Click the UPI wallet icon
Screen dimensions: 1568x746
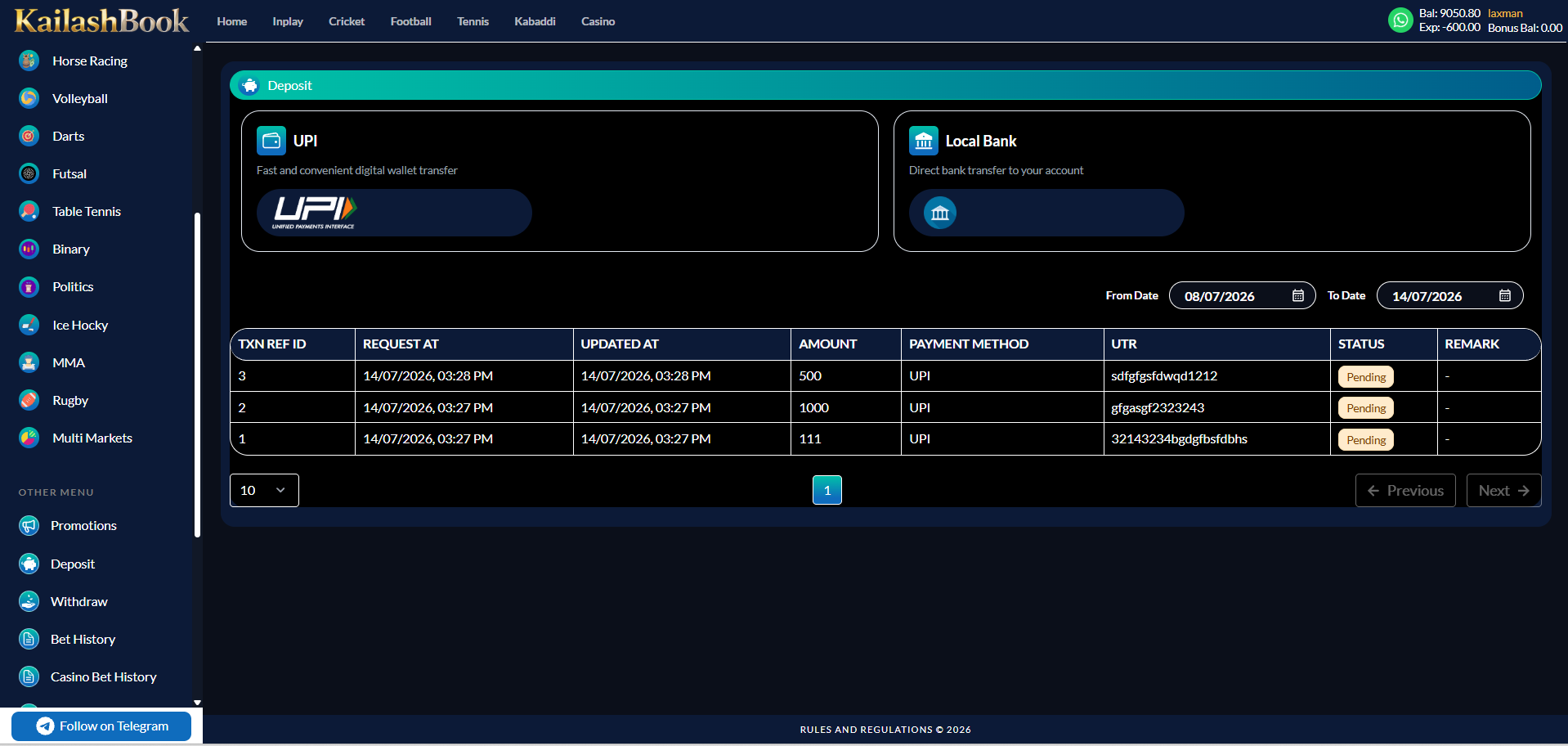[x=271, y=141]
